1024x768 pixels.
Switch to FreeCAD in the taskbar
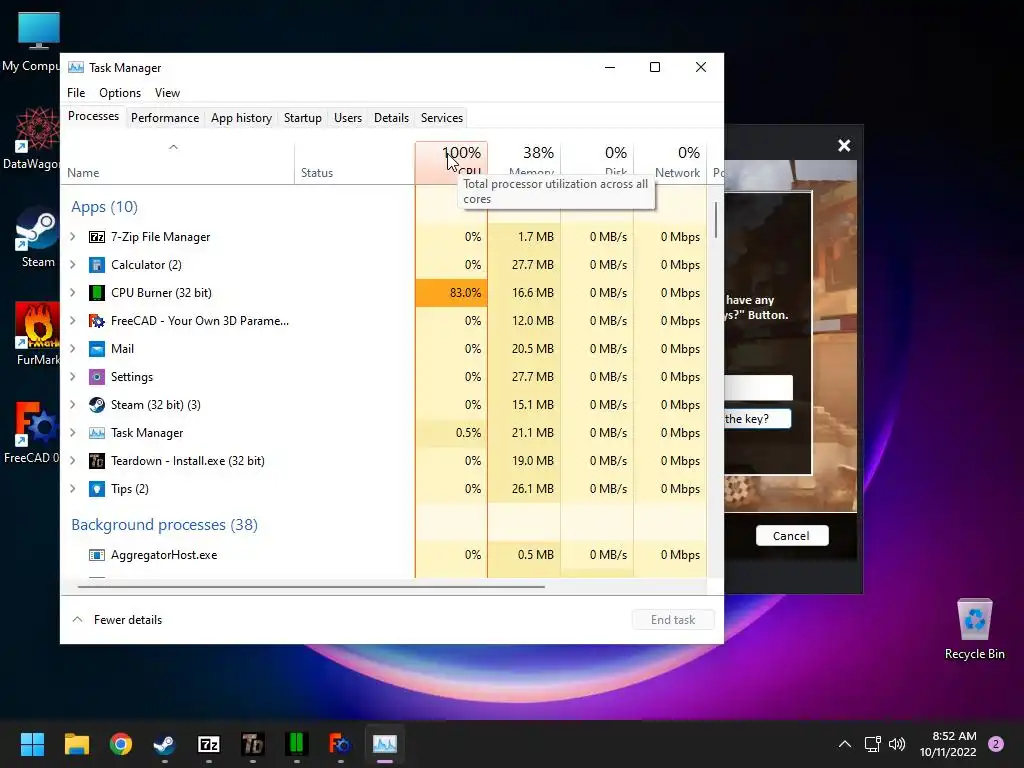(x=340, y=744)
